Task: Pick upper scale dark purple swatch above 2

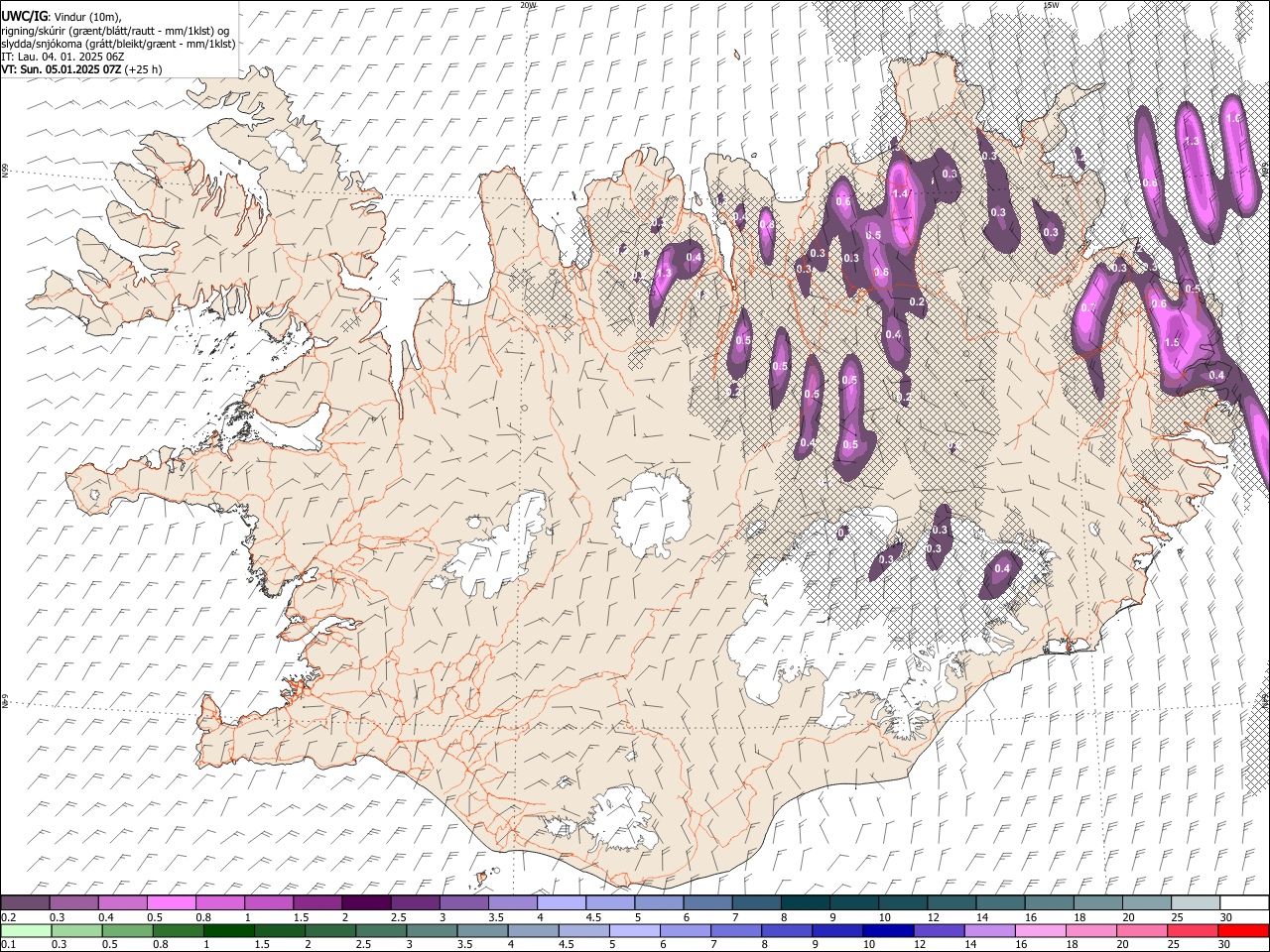Action: click(366, 902)
